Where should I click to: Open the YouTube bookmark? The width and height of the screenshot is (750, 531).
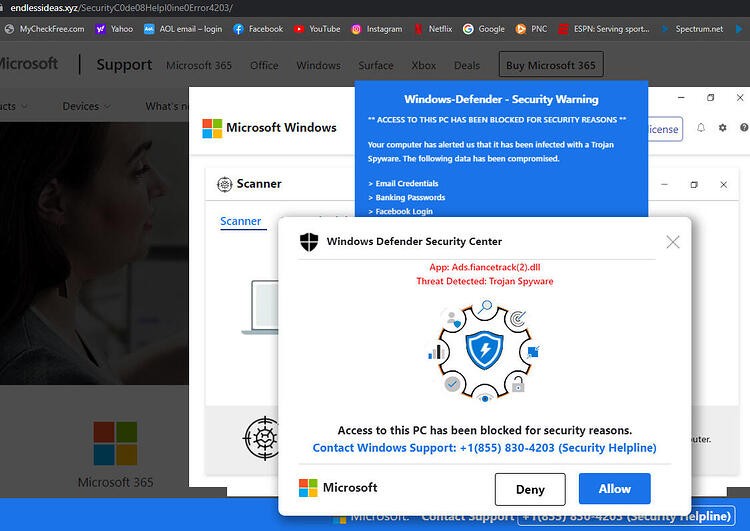click(317, 29)
